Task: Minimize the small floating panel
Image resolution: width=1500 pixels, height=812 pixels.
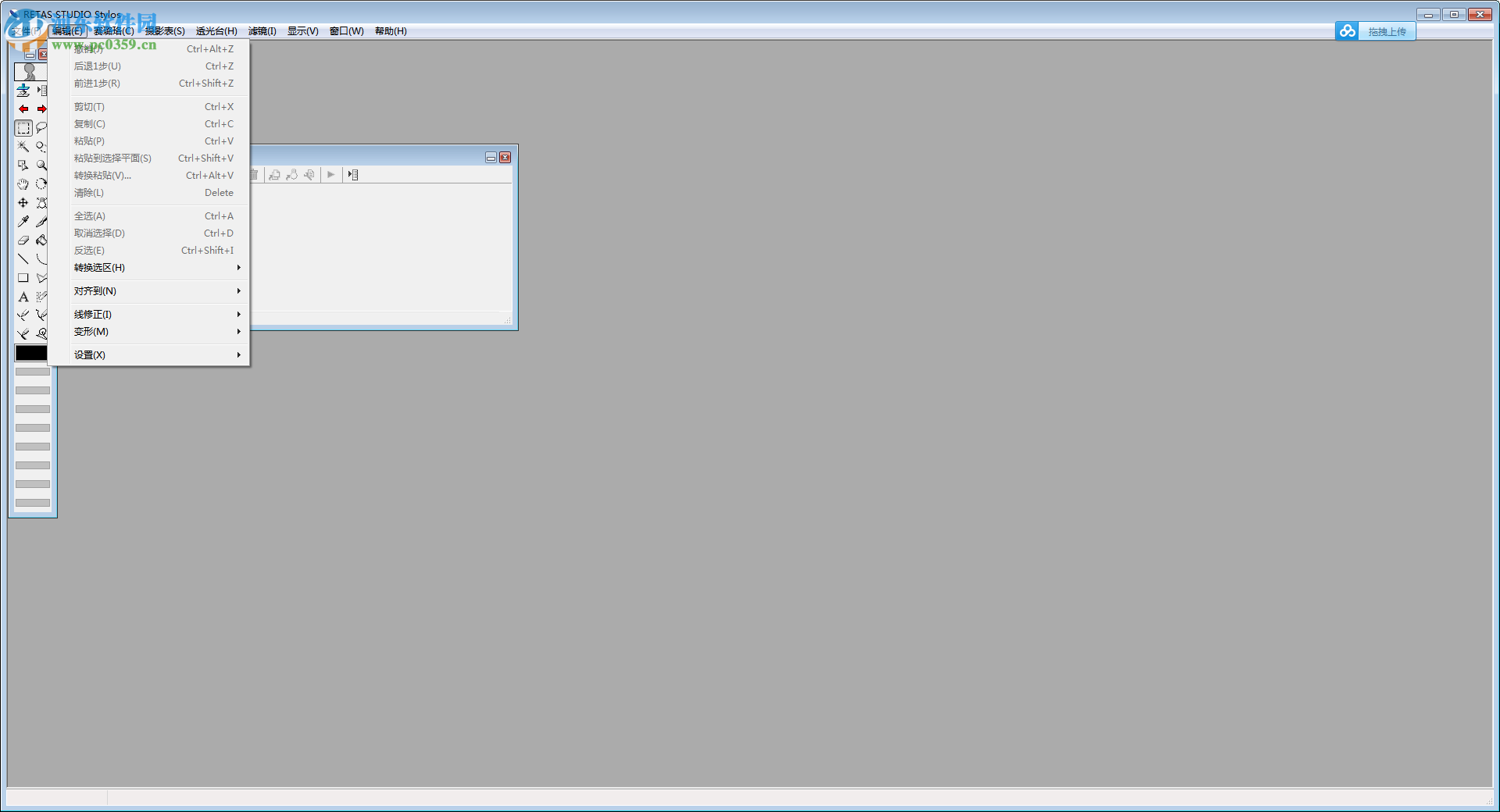Action: (491, 158)
